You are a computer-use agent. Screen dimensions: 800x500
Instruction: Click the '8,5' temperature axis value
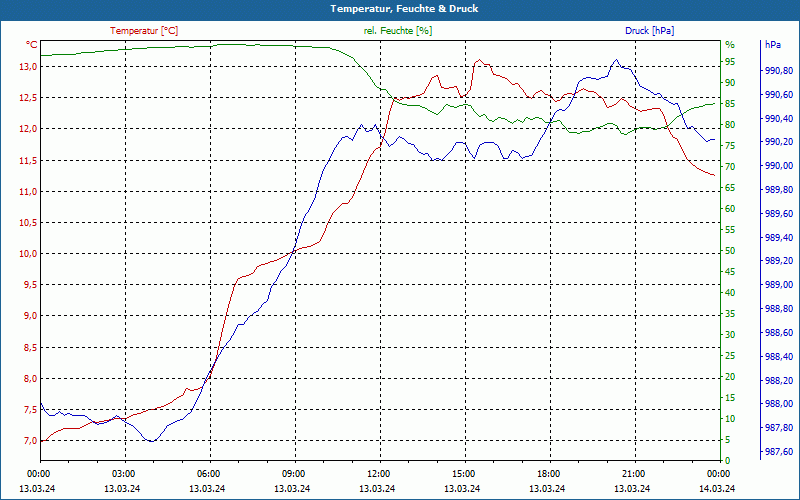(x=30, y=348)
